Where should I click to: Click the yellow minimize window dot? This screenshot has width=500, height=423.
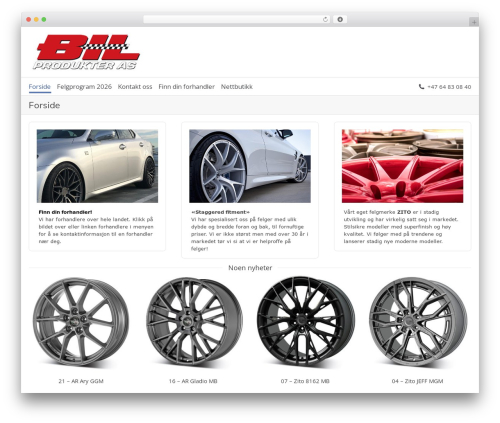click(36, 19)
